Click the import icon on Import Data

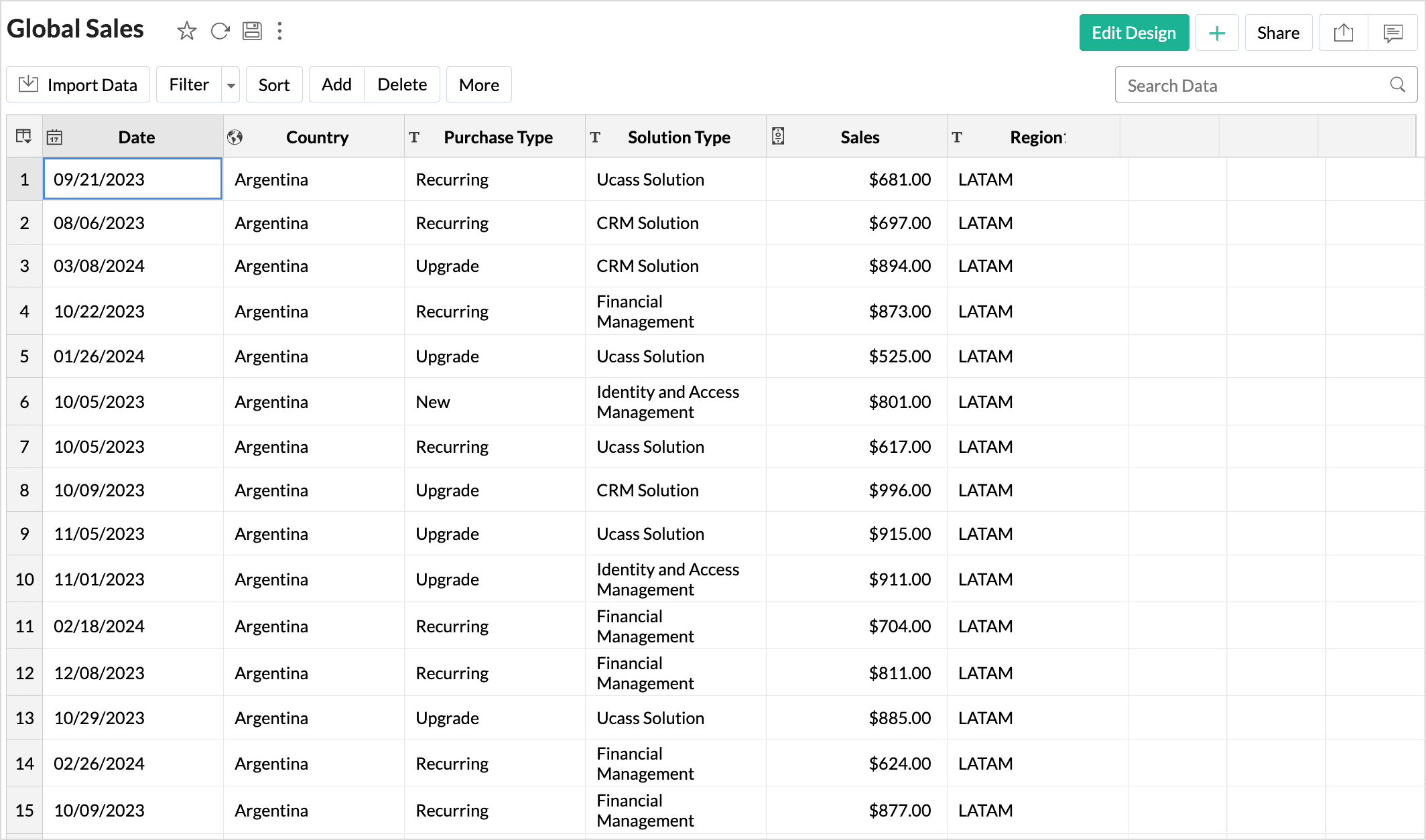28,84
